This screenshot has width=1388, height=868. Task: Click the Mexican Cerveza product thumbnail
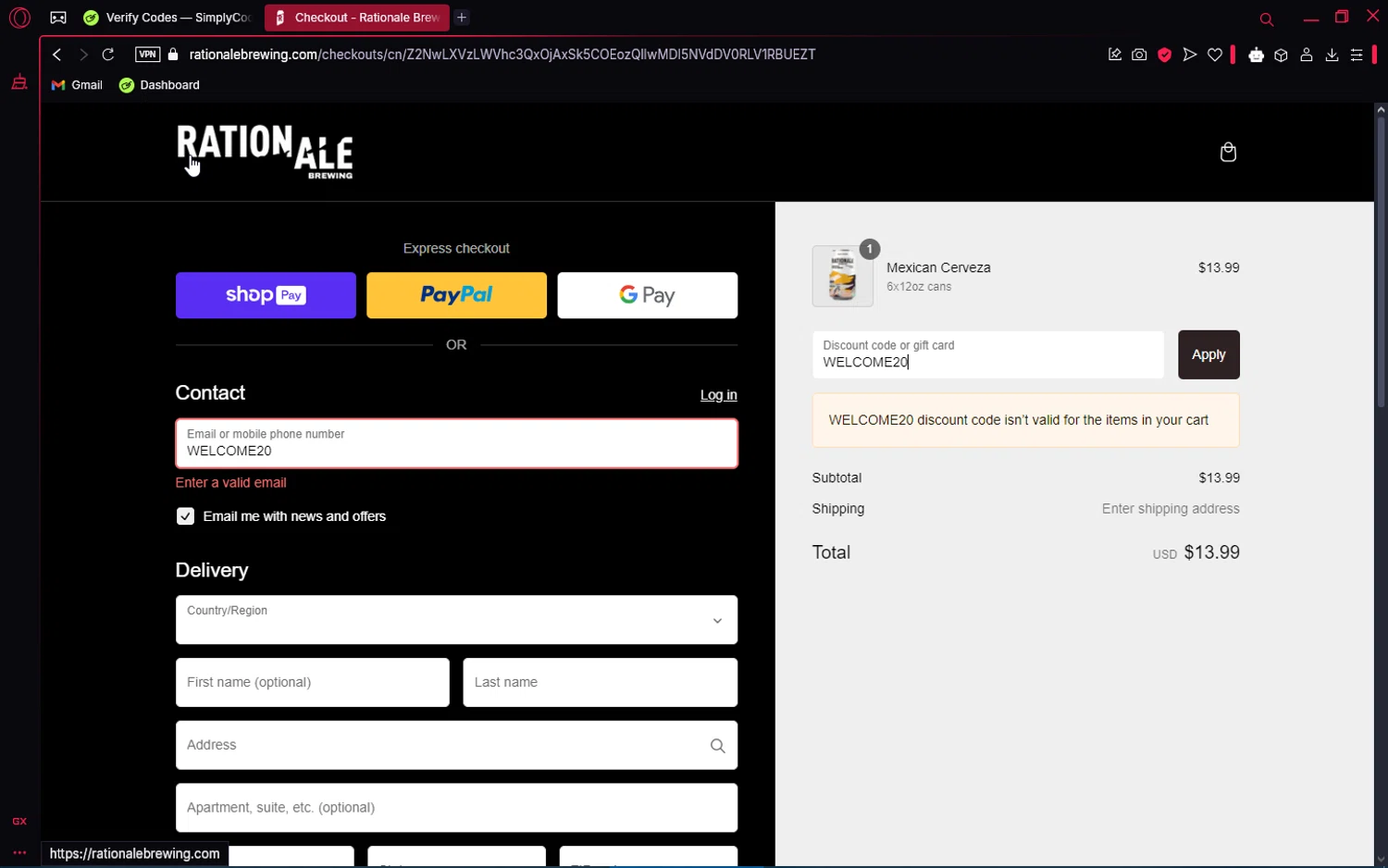pyautogui.click(x=842, y=276)
